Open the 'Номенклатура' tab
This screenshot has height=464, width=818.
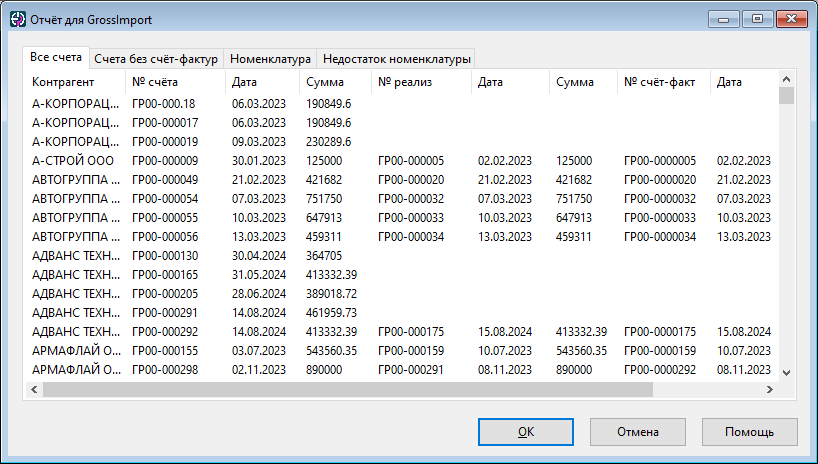click(x=270, y=59)
